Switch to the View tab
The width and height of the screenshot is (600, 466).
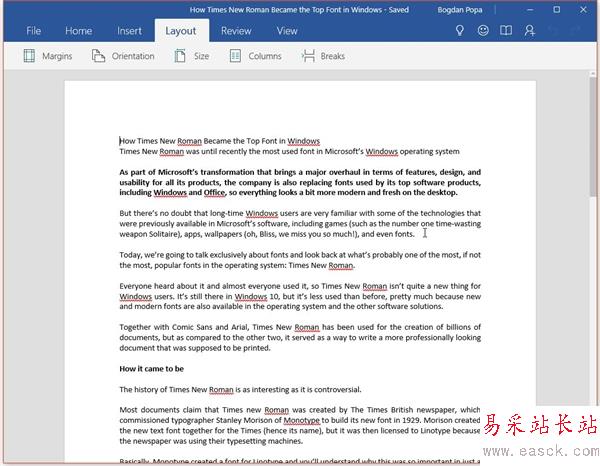click(287, 31)
